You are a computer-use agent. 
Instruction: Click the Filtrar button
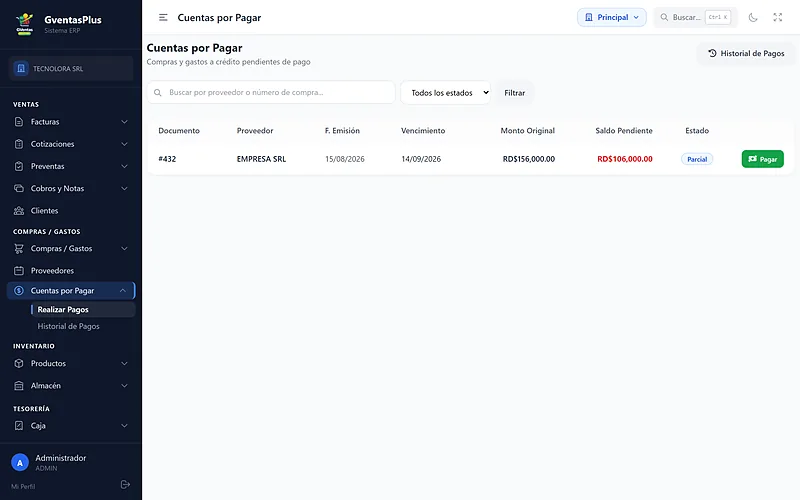coord(514,93)
